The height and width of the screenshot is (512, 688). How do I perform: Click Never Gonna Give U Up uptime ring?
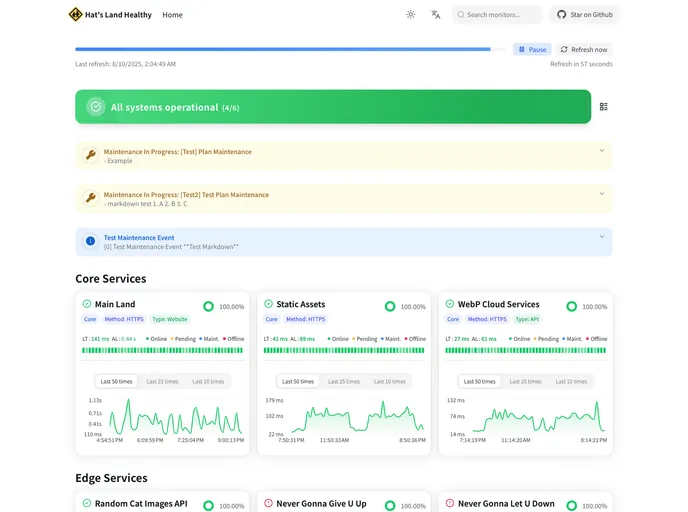point(390,506)
